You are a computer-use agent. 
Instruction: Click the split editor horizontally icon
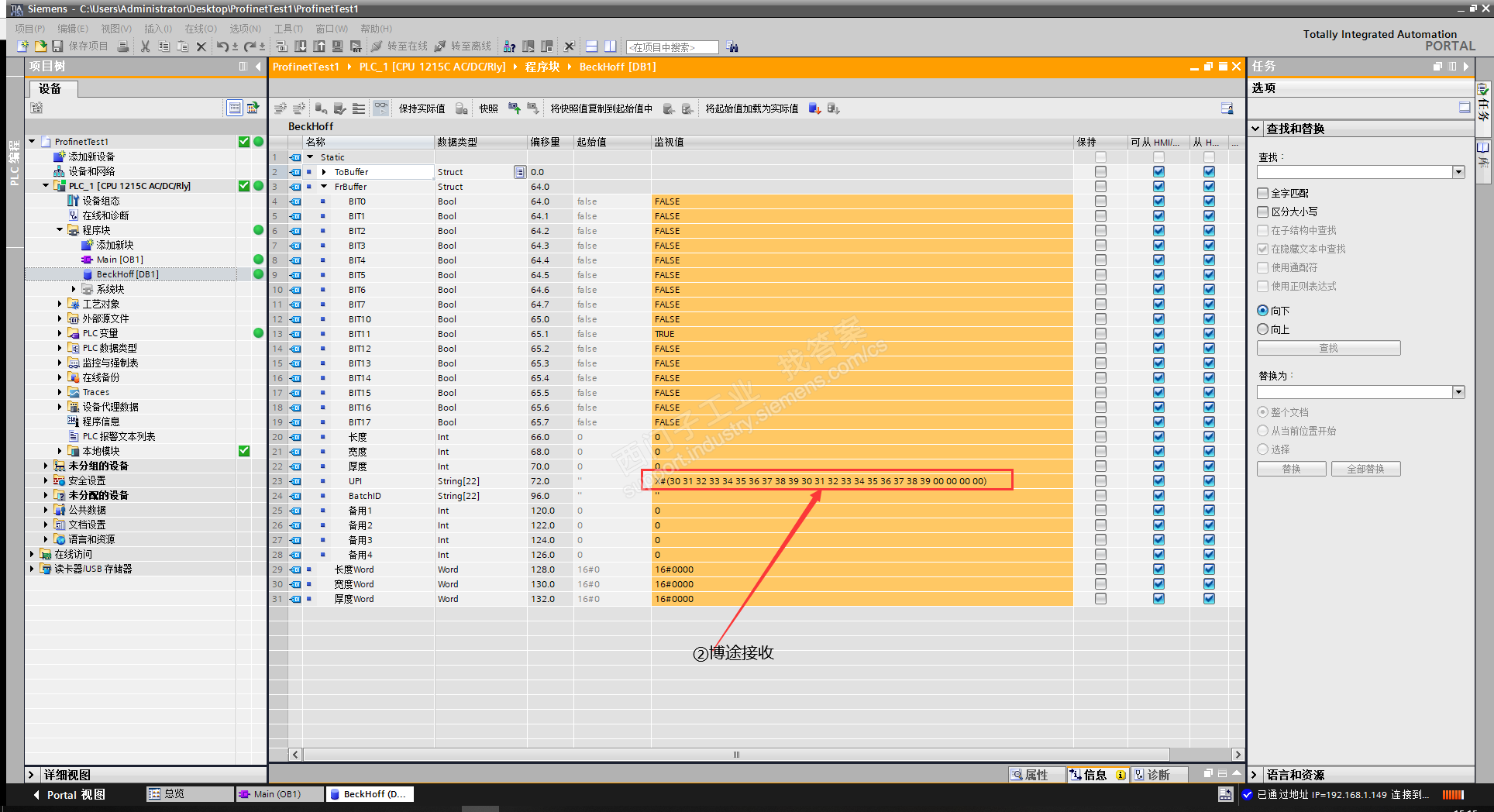(x=591, y=46)
